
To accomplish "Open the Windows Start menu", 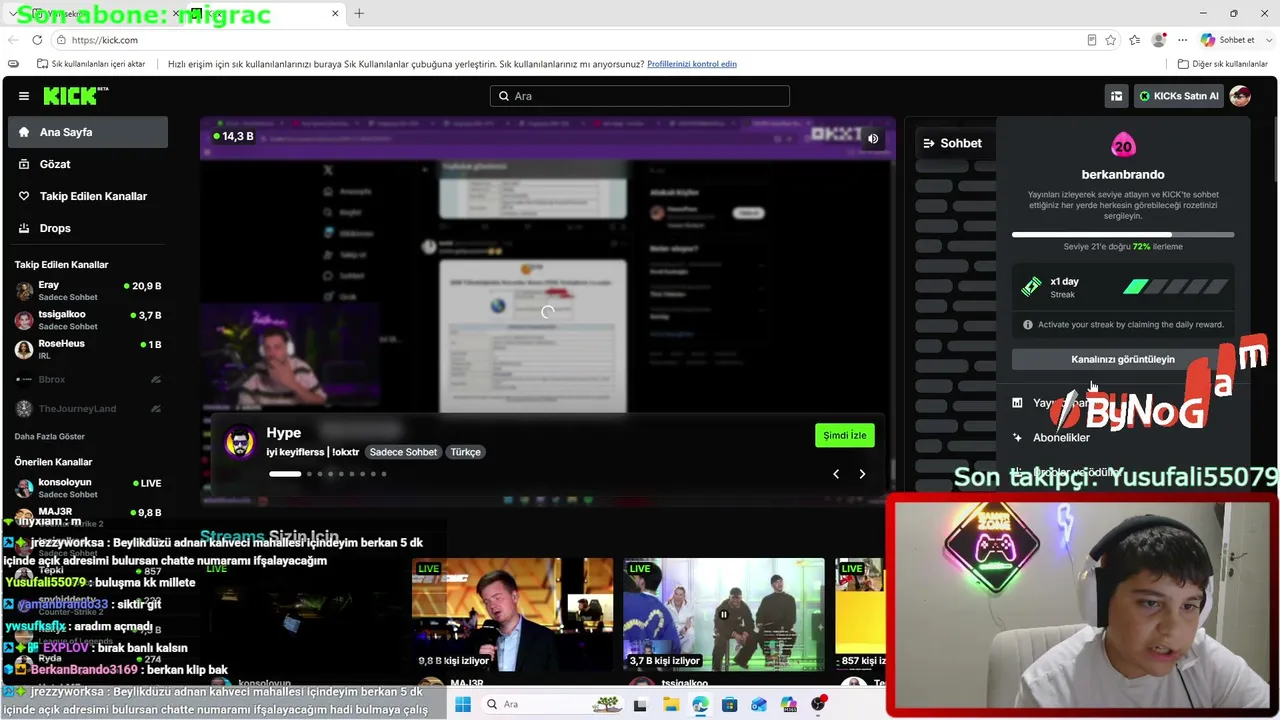I will click(462, 704).
